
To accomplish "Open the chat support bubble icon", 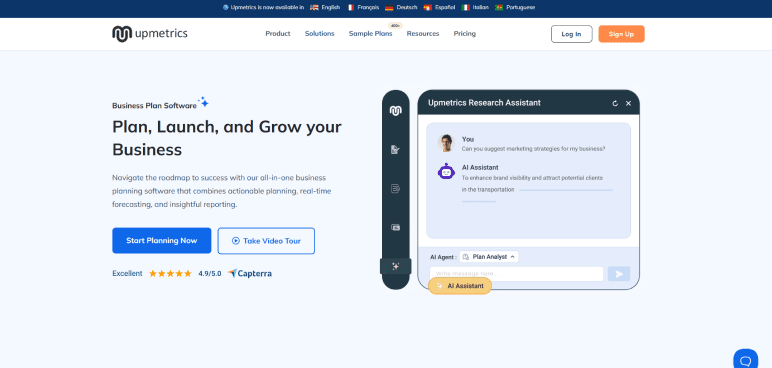I will [745, 360].
